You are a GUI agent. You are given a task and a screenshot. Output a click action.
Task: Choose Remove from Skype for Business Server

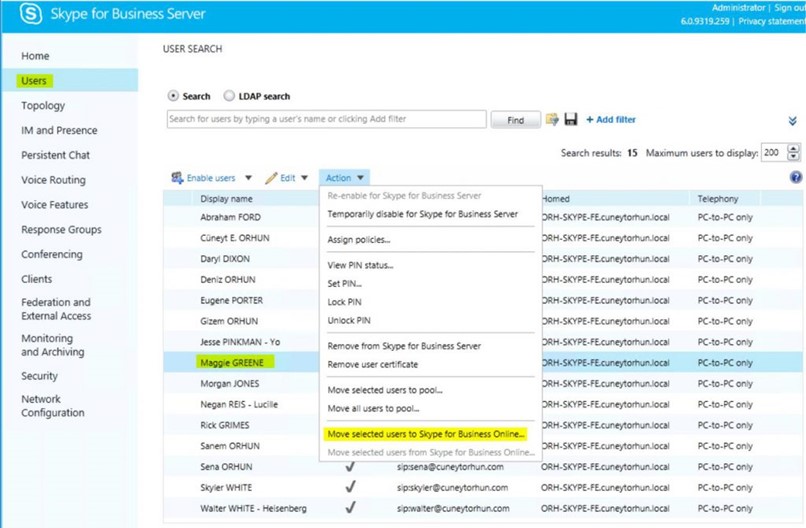pyautogui.click(x=404, y=346)
